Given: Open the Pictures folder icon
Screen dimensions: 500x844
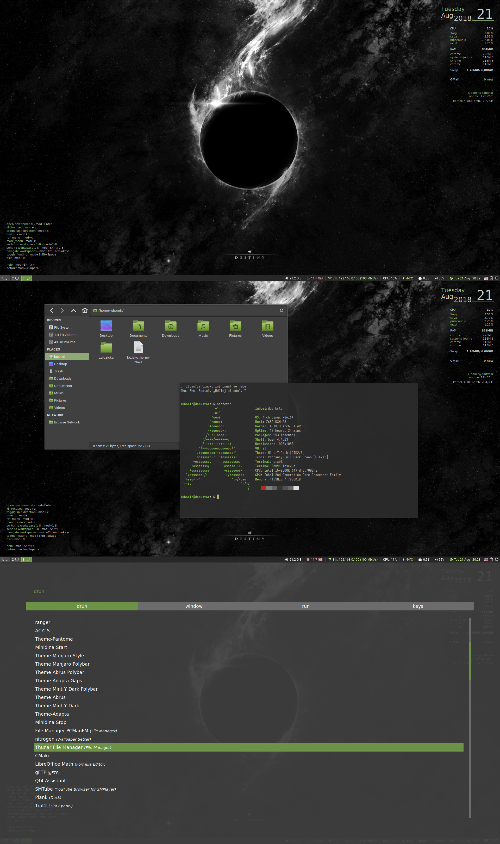Looking at the screenshot, I should 235,326.
